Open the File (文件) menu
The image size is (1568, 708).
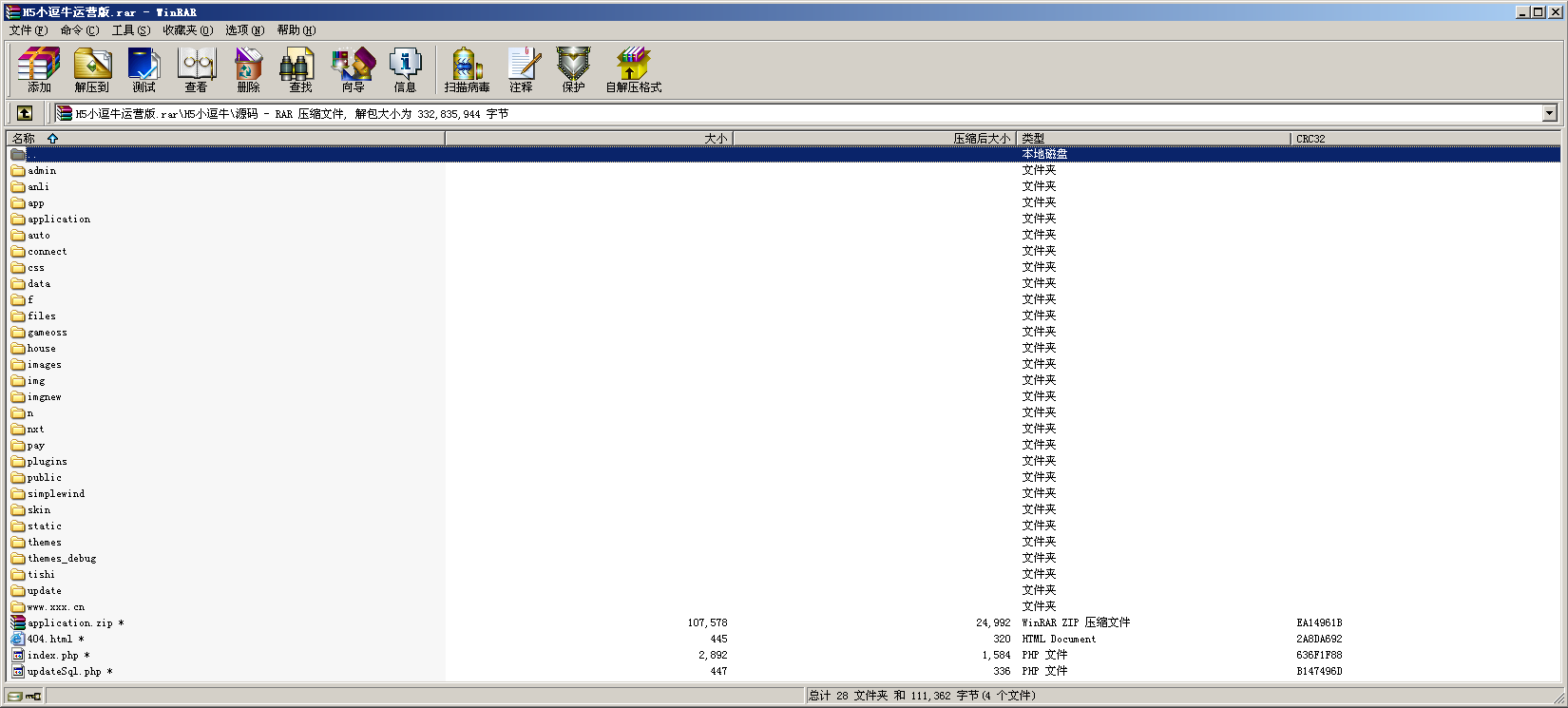(28, 30)
